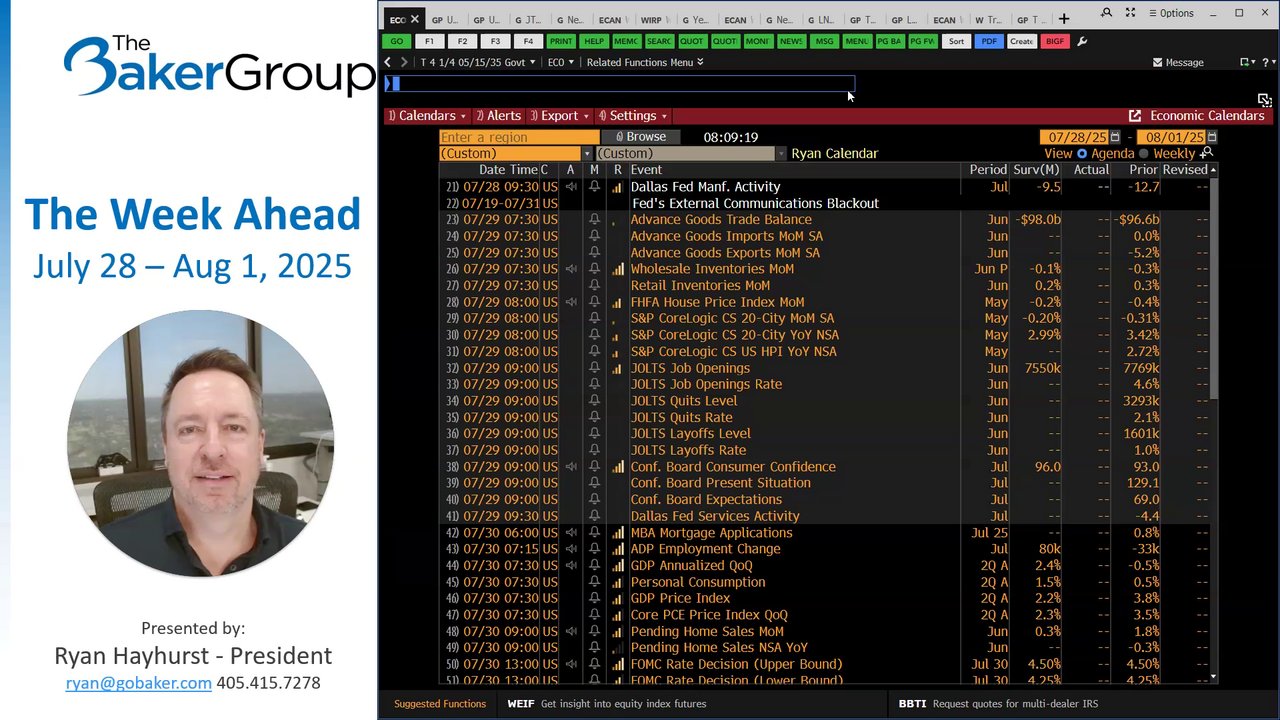Open the Settings dropdown menu
Image resolution: width=1280 pixels, height=720 pixels.
pos(632,116)
